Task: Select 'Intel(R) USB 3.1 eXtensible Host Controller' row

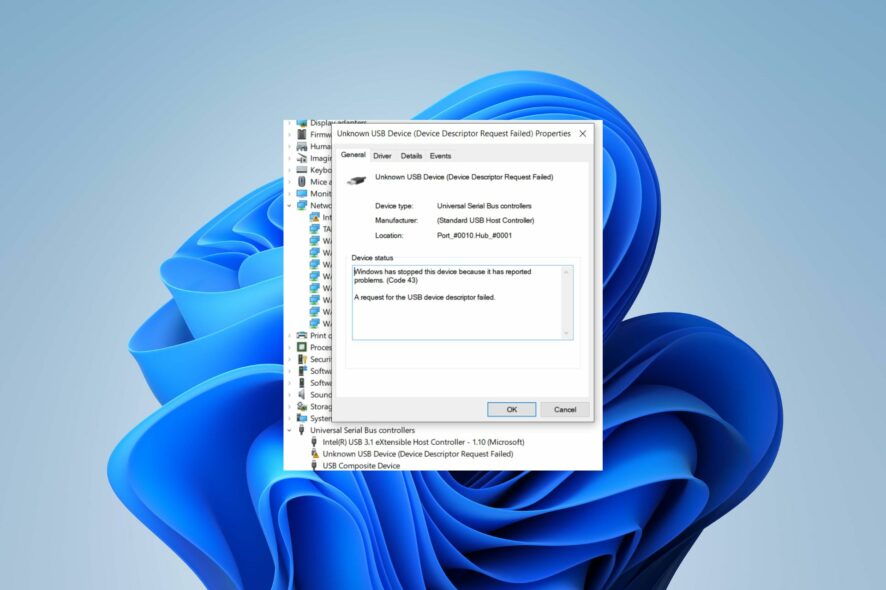Action: [423, 442]
